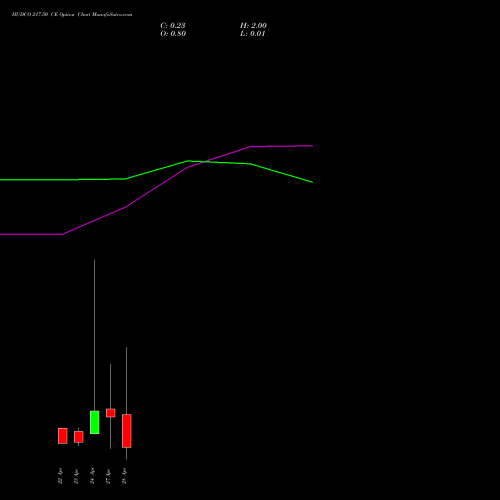Image resolution: width=500 pixels, height=500 pixels.
Task: Click the green moving average line
Action: [156, 170]
